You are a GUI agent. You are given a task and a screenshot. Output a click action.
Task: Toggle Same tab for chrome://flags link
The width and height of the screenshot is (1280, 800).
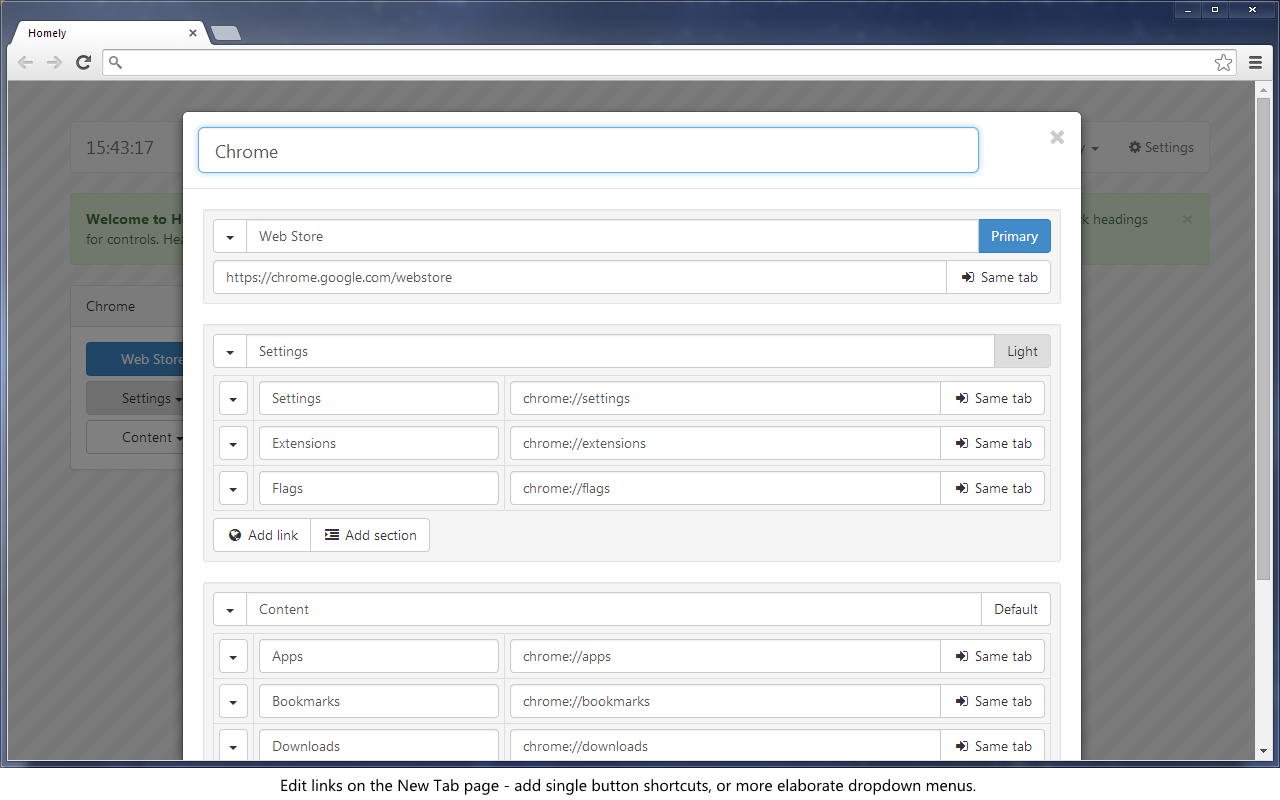(x=993, y=488)
